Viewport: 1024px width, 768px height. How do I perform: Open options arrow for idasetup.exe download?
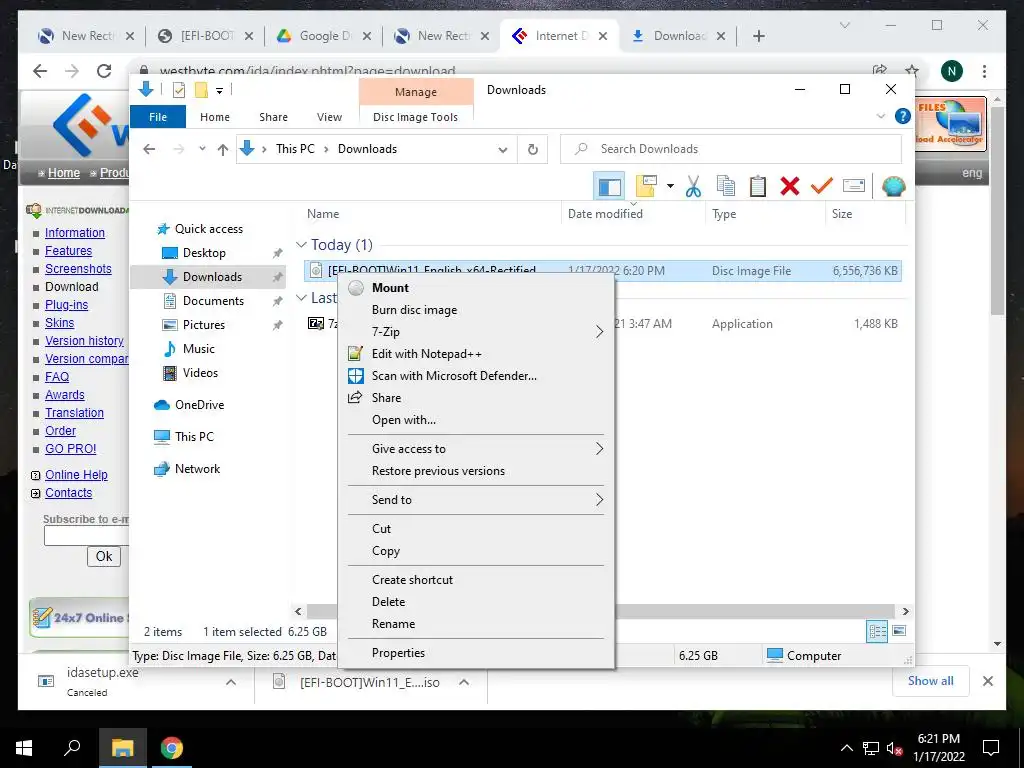[231, 682]
